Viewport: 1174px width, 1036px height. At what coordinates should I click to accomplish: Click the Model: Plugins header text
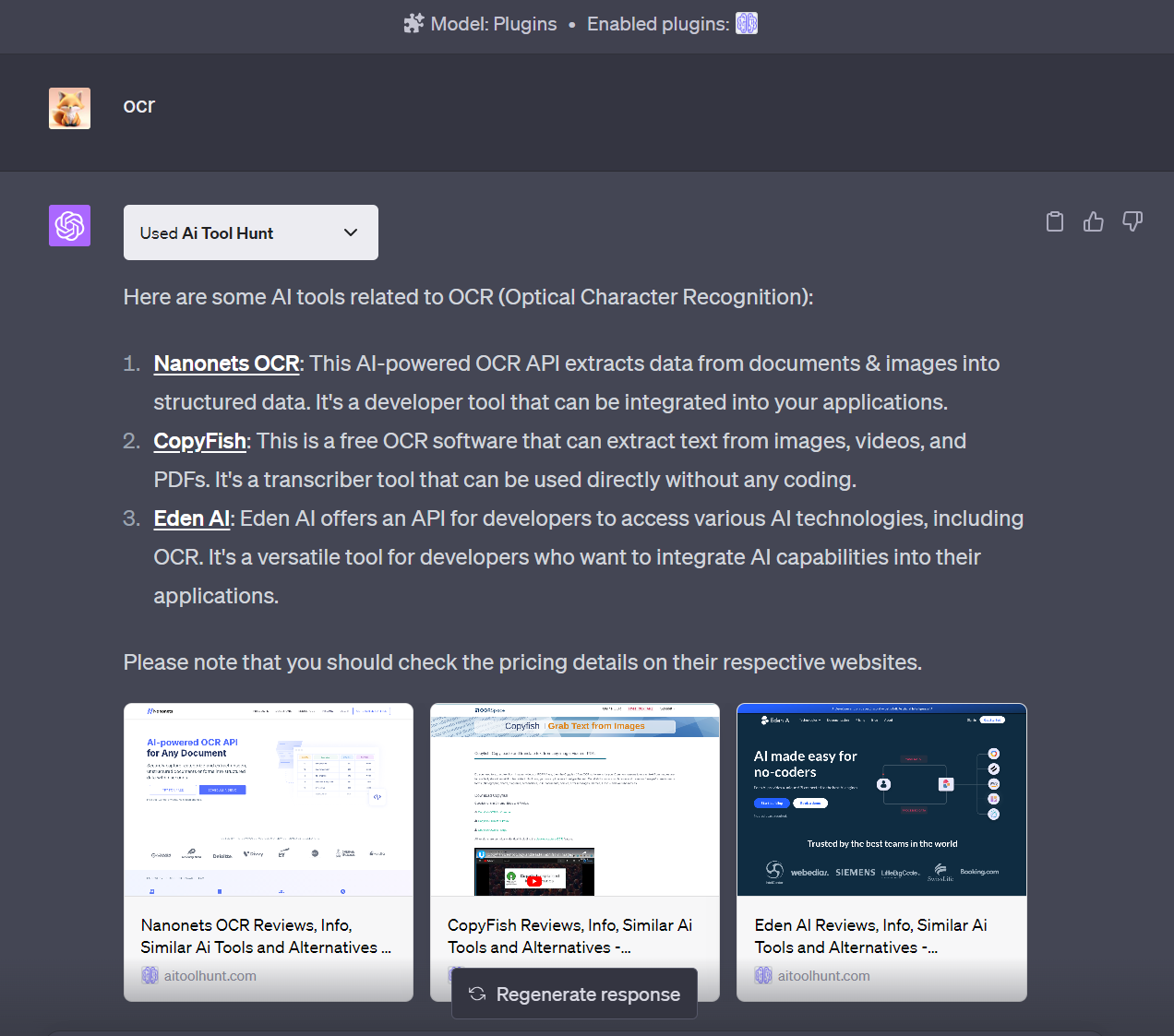click(494, 24)
